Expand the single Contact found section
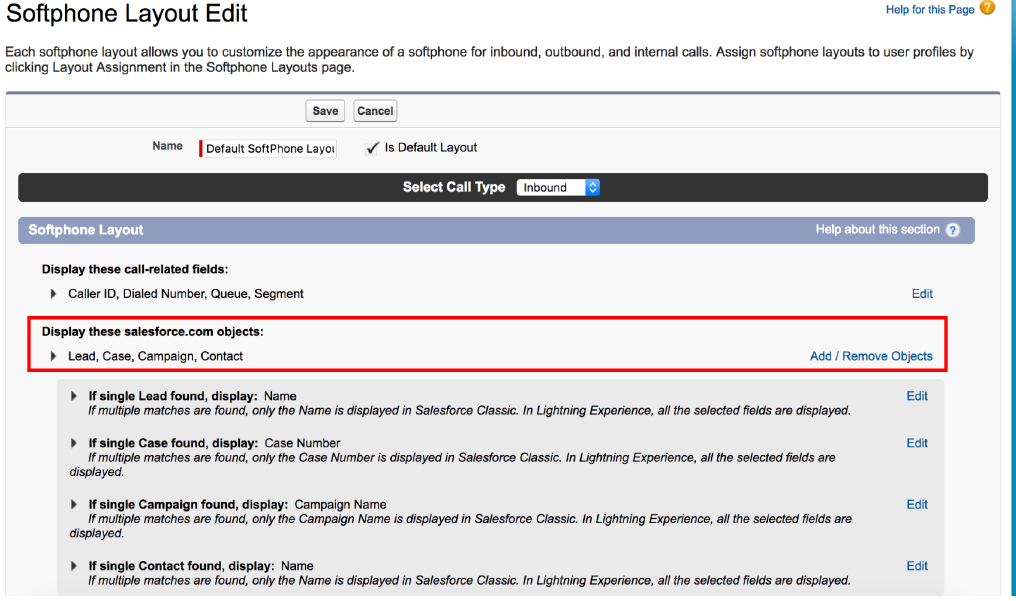Image resolution: width=1016 pixels, height=601 pixels. 74,566
